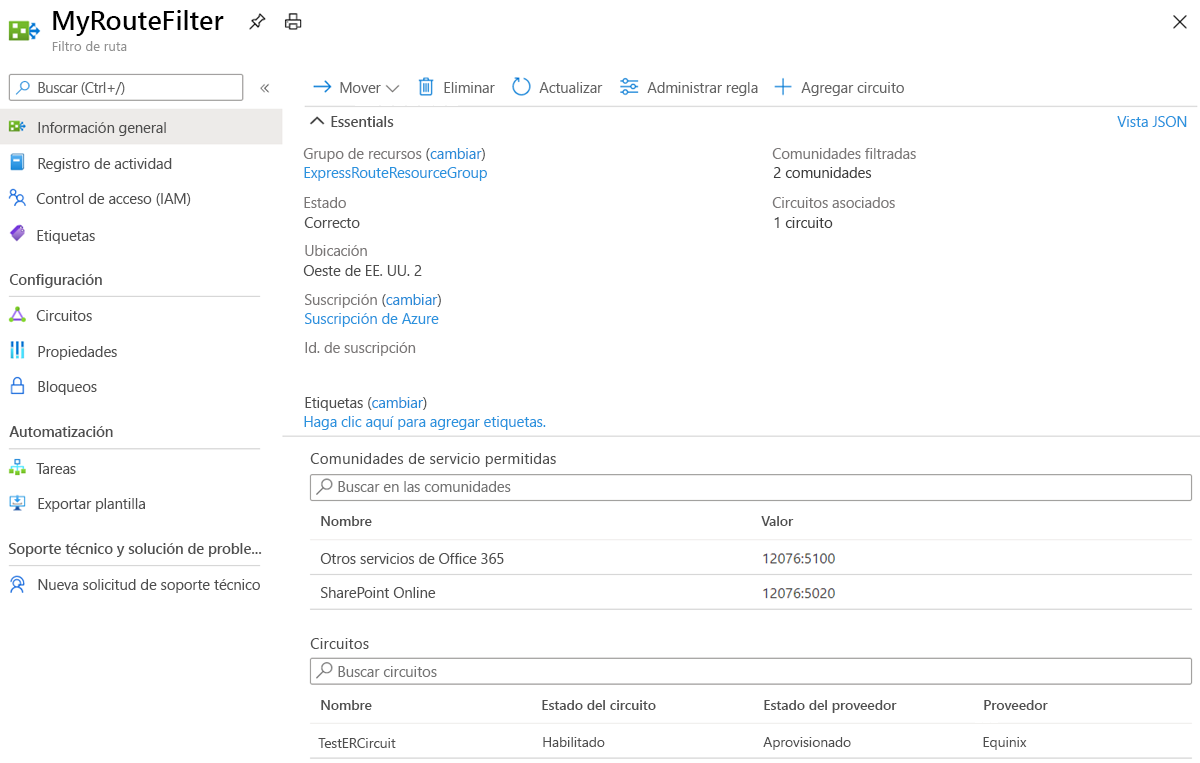This screenshot has height=763, width=1200.
Task: Click the Correcto status value
Action: [x=332, y=223]
